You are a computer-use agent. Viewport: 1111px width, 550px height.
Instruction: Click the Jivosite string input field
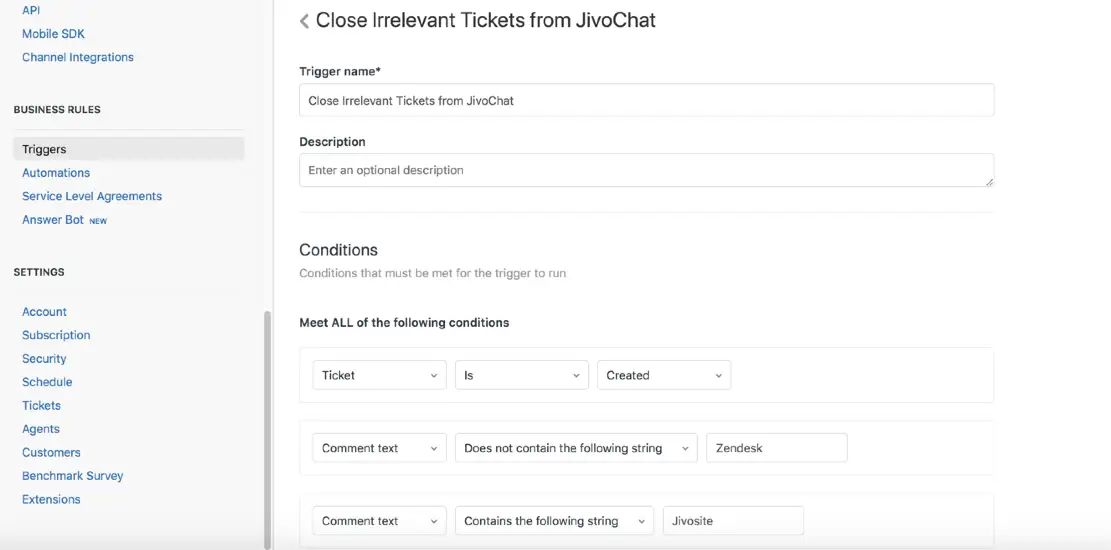pos(732,521)
